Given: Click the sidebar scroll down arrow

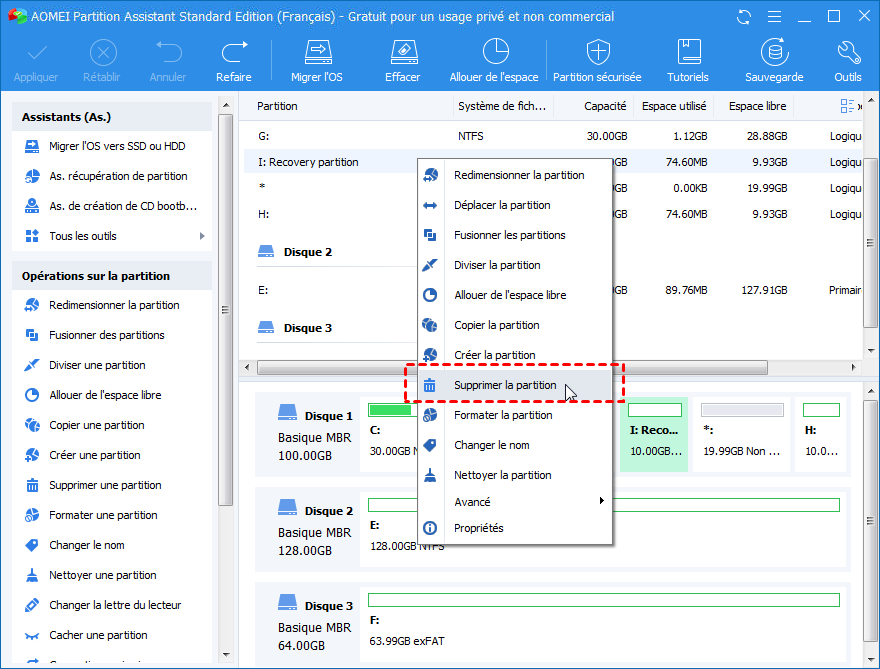Looking at the screenshot, I should tap(226, 655).
